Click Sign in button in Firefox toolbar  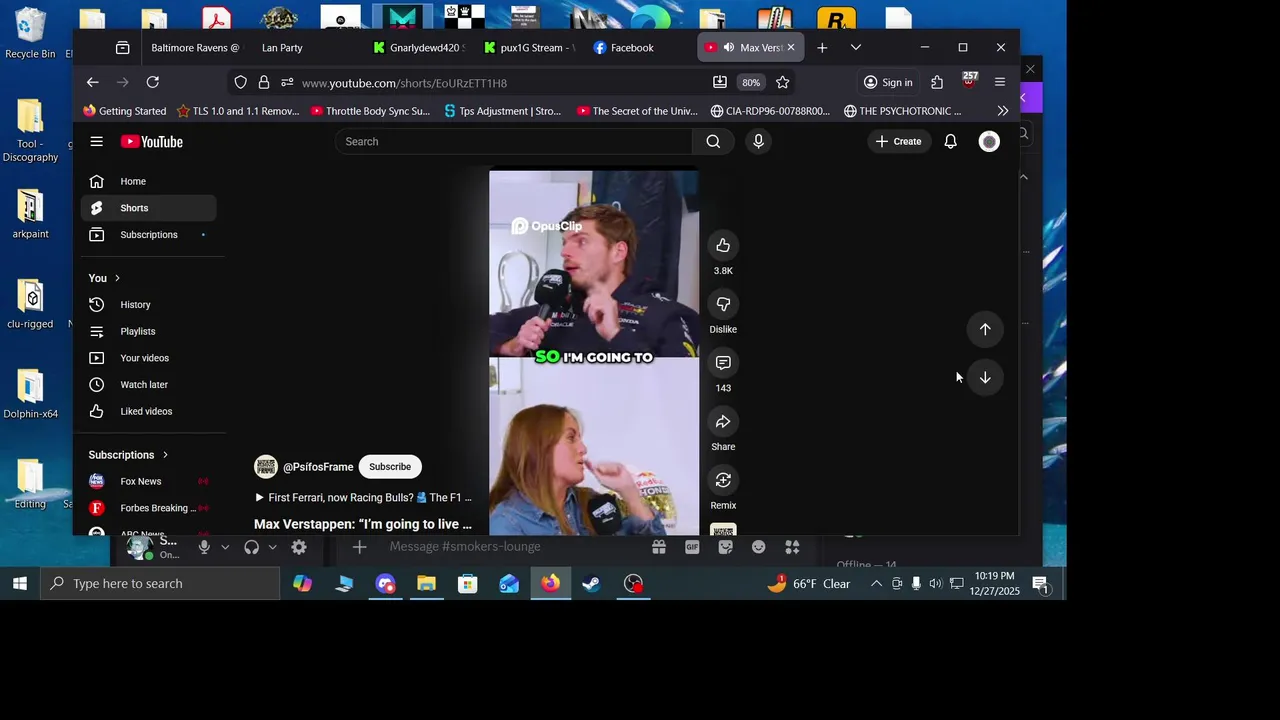tap(888, 82)
